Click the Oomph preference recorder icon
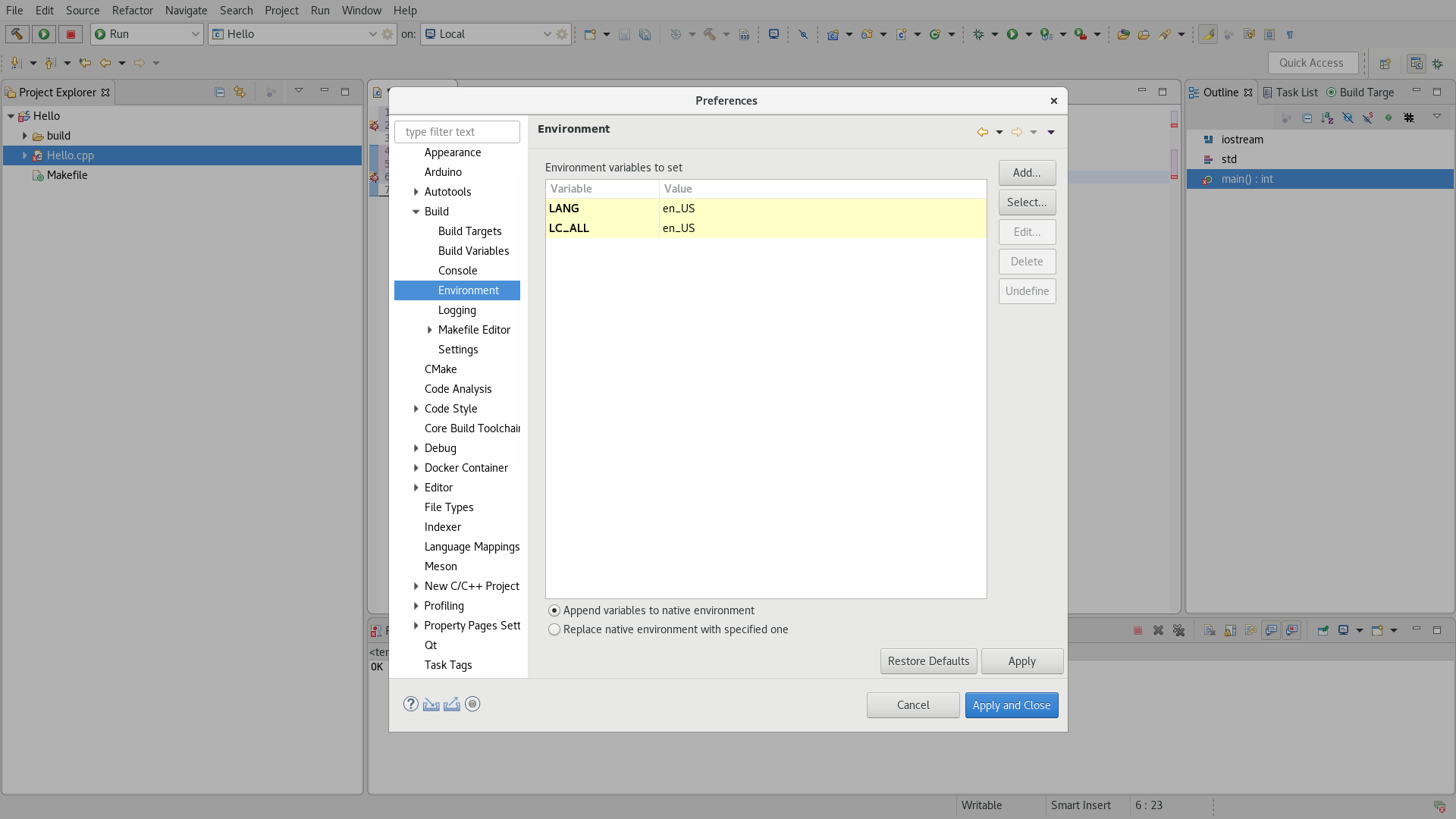Screen dimensions: 1456x819 tap(472, 704)
